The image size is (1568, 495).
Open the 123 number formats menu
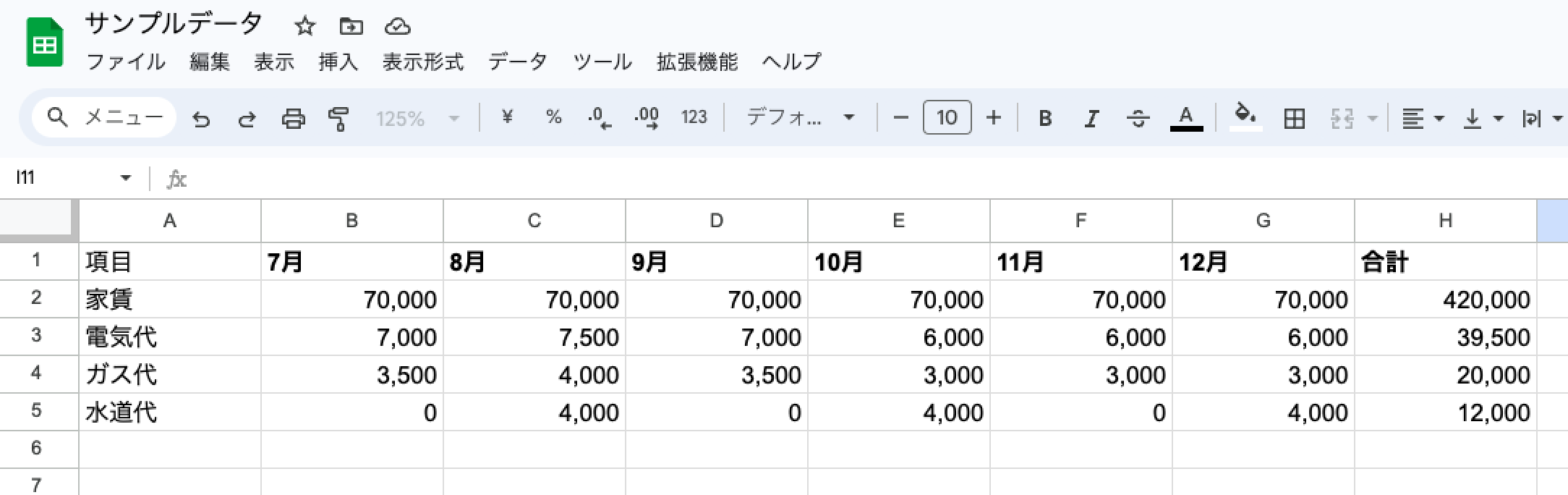(694, 117)
